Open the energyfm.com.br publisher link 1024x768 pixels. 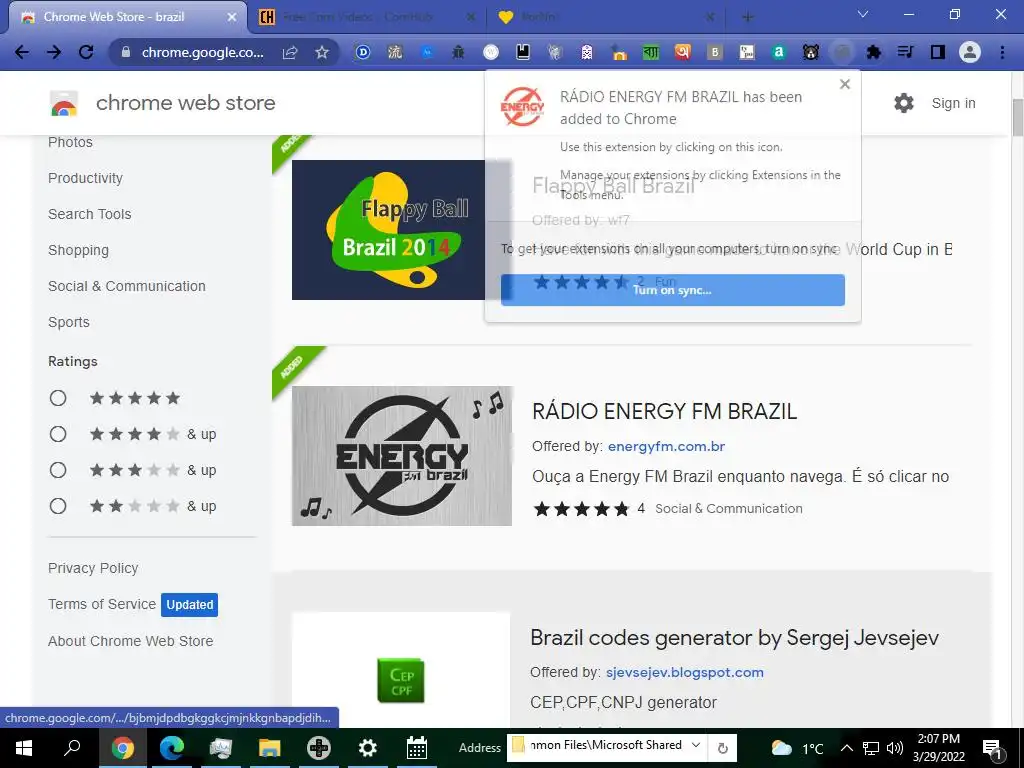click(666, 446)
